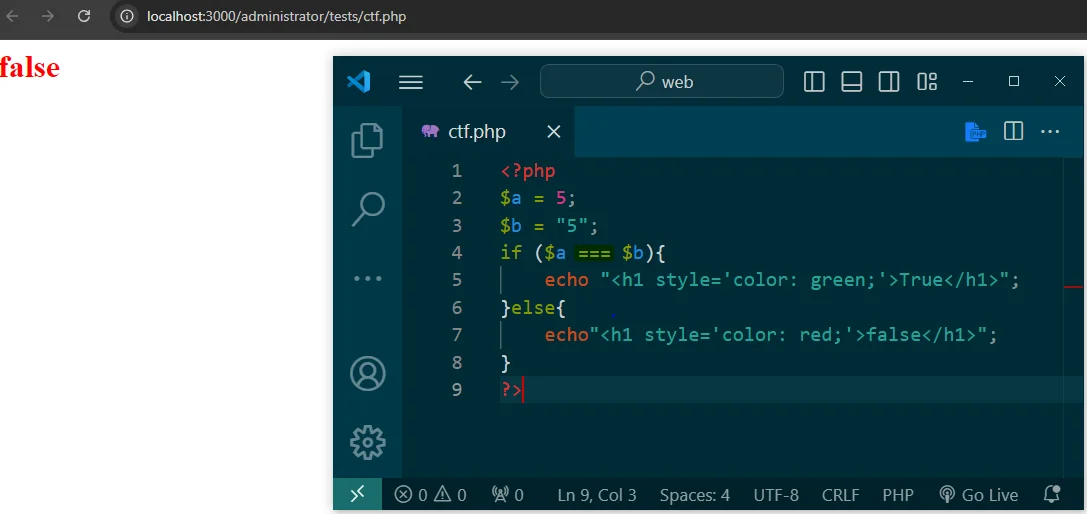This screenshot has height=514, width=1087.
Task: Click the web search command center box
Action: pos(662,82)
